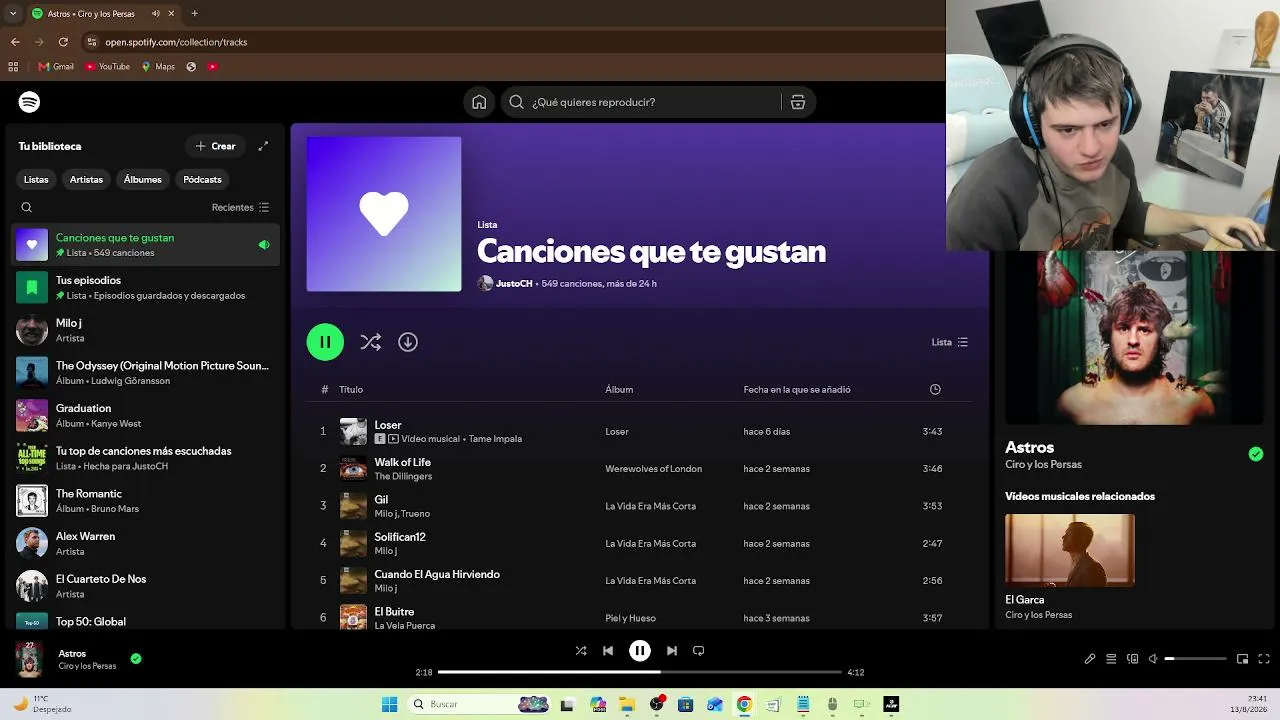
Task: Open Google Chrome from the taskbar
Action: point(744,704)
